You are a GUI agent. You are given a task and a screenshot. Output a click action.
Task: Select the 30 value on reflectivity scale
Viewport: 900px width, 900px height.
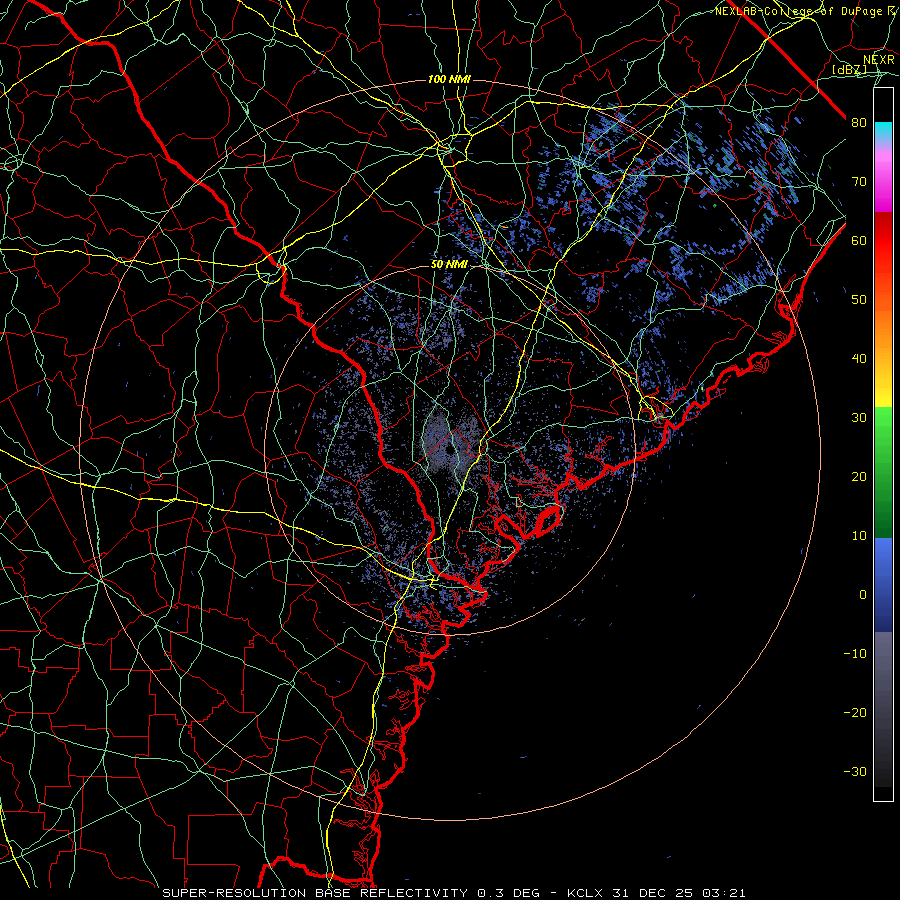859,418
